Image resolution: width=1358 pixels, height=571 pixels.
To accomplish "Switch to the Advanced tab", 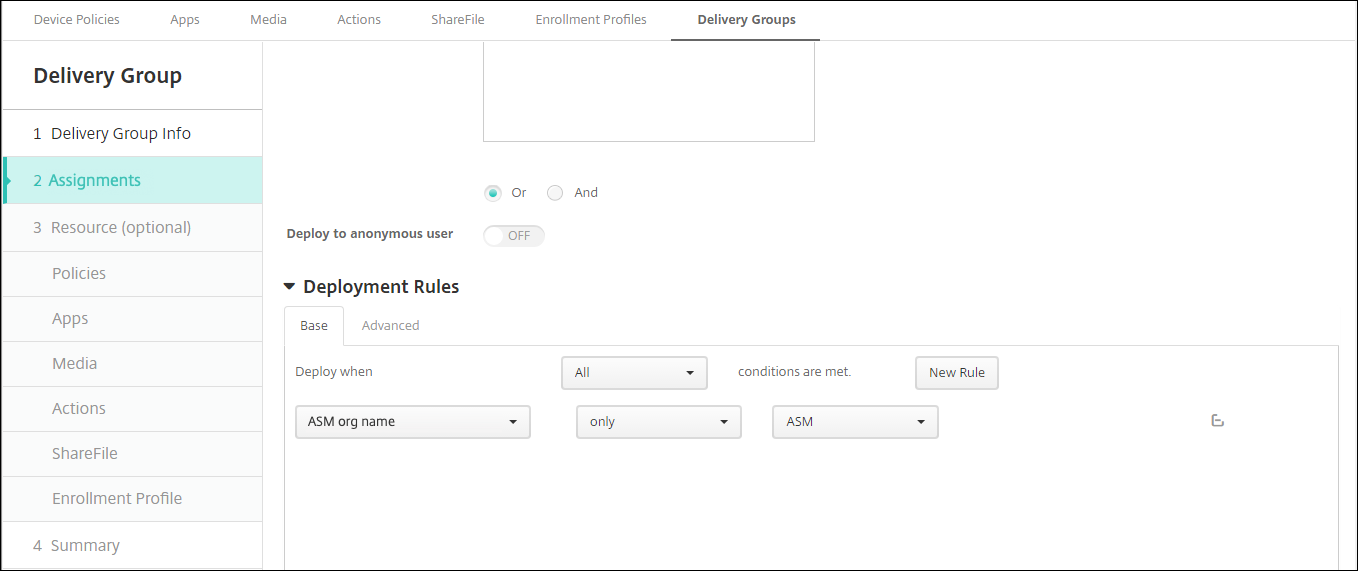I will (390, 325).
